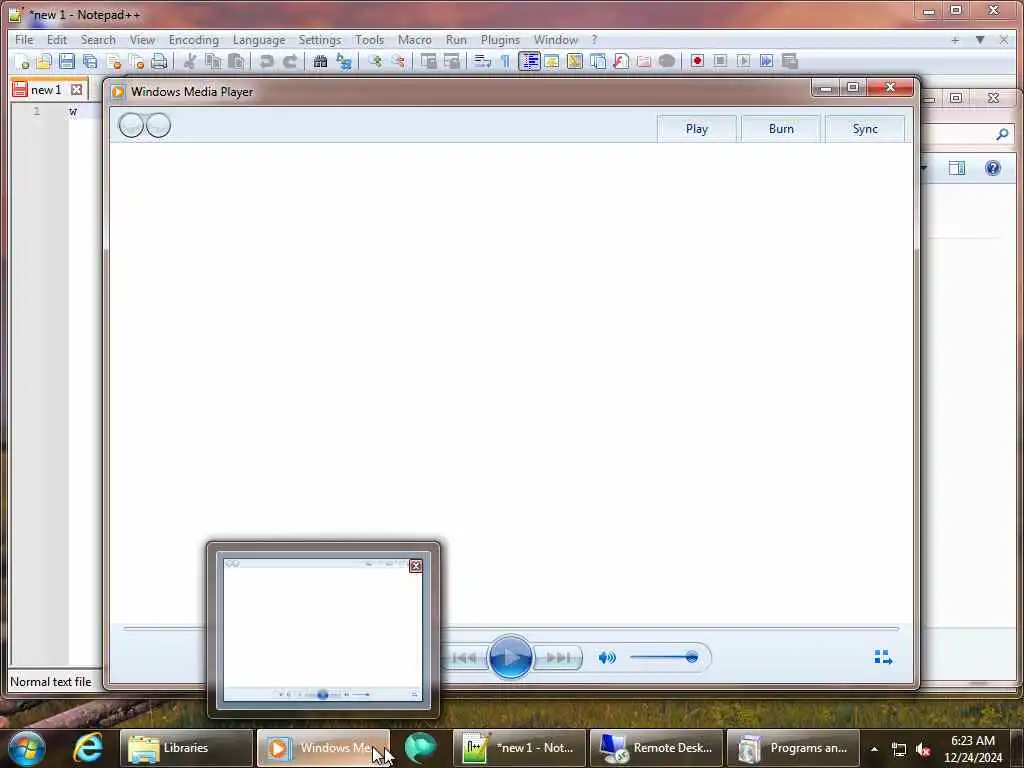
Task: Save the document with the Save icon
Action: coord(67,61)
